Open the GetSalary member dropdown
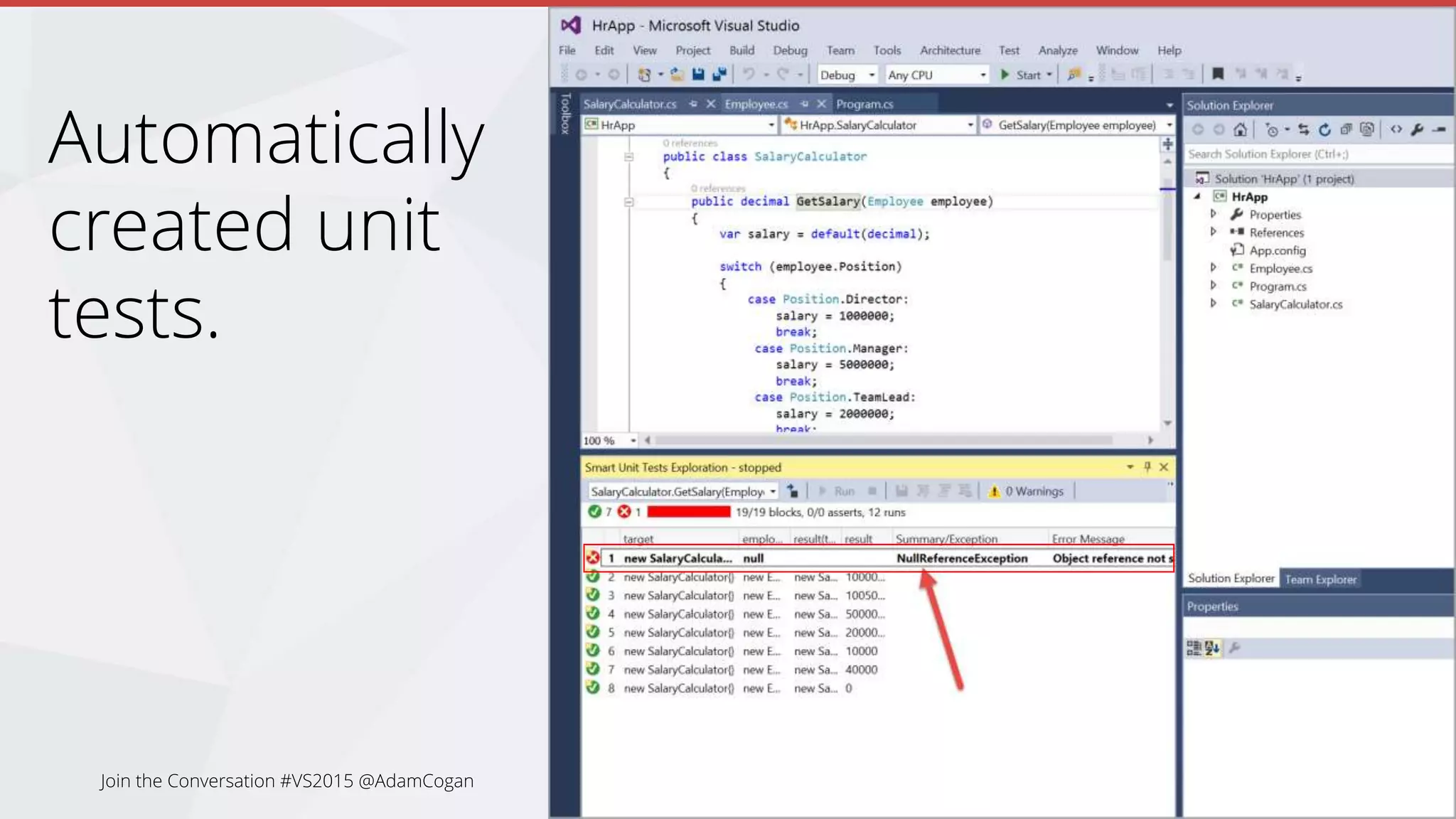Image resolution: width=1456 pixels, height=819 pixels. [x=1077, y=125]
